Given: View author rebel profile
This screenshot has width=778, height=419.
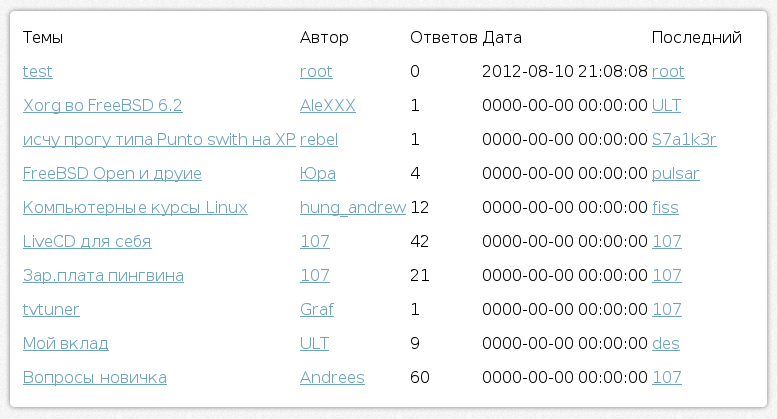Looking at the screenshot, I should click(x=319, y=140).
